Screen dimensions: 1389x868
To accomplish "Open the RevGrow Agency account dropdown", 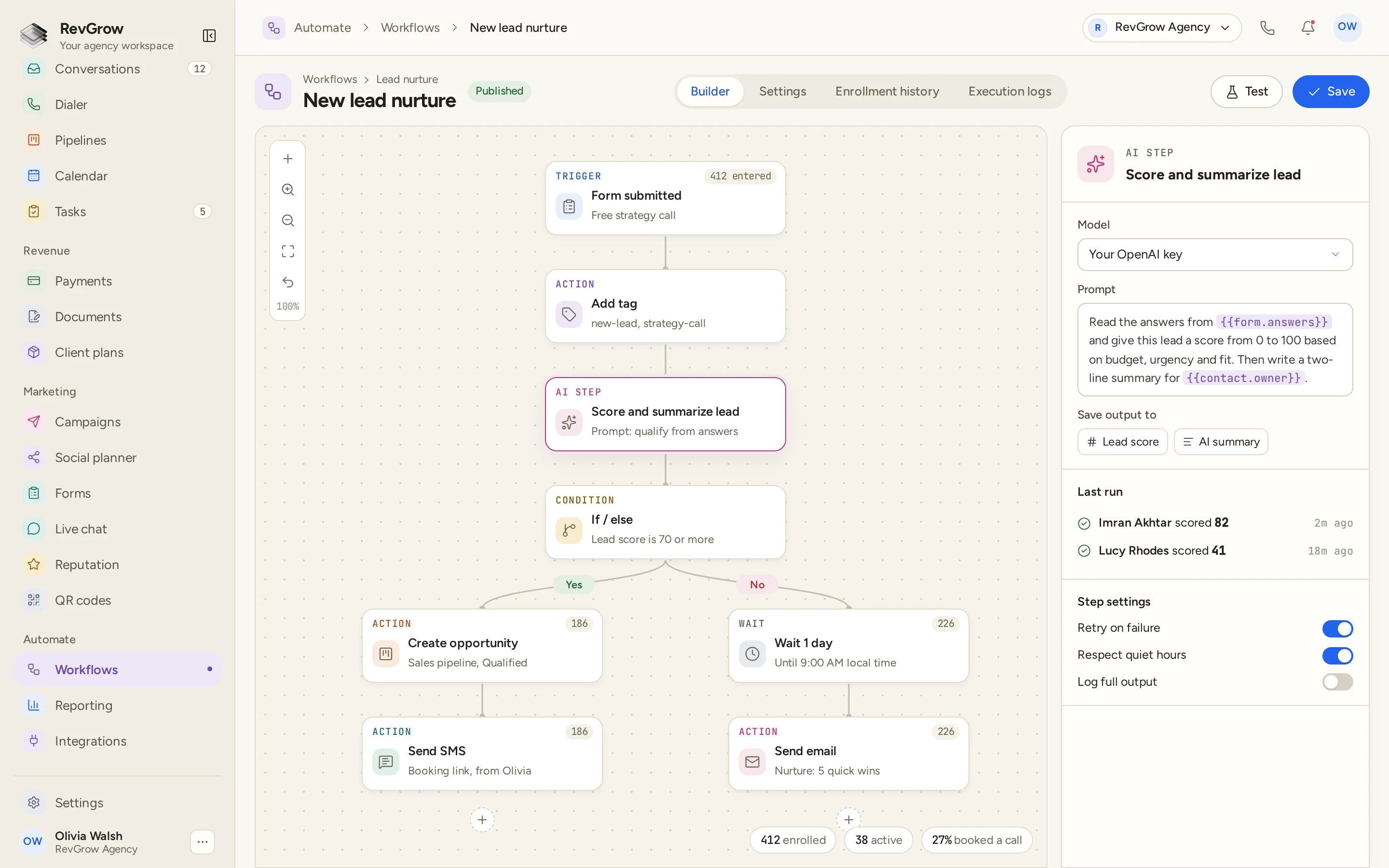I will [1162, 27].
